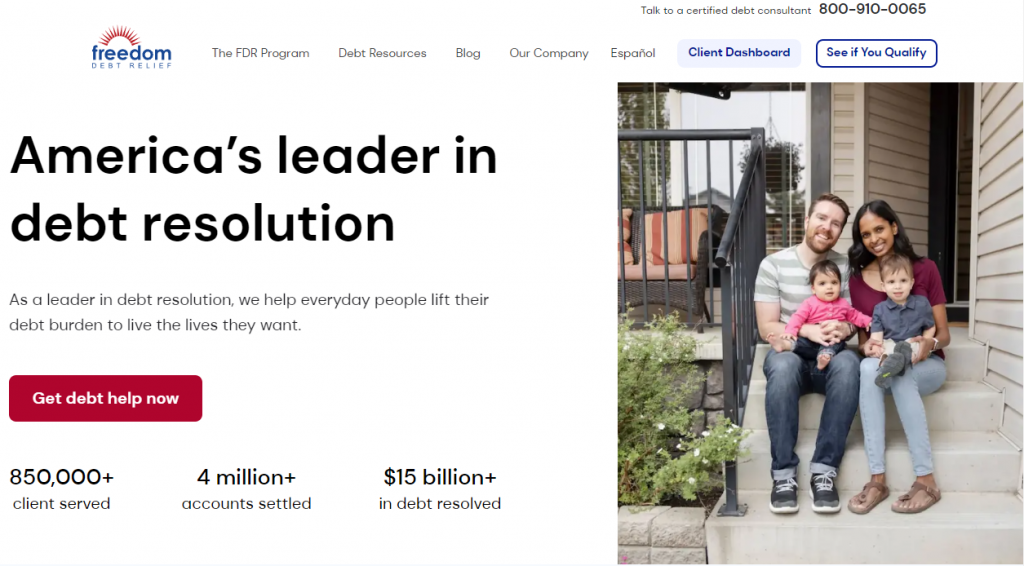
Task: Open the Debt Resources menu
Action: point(382,53)
